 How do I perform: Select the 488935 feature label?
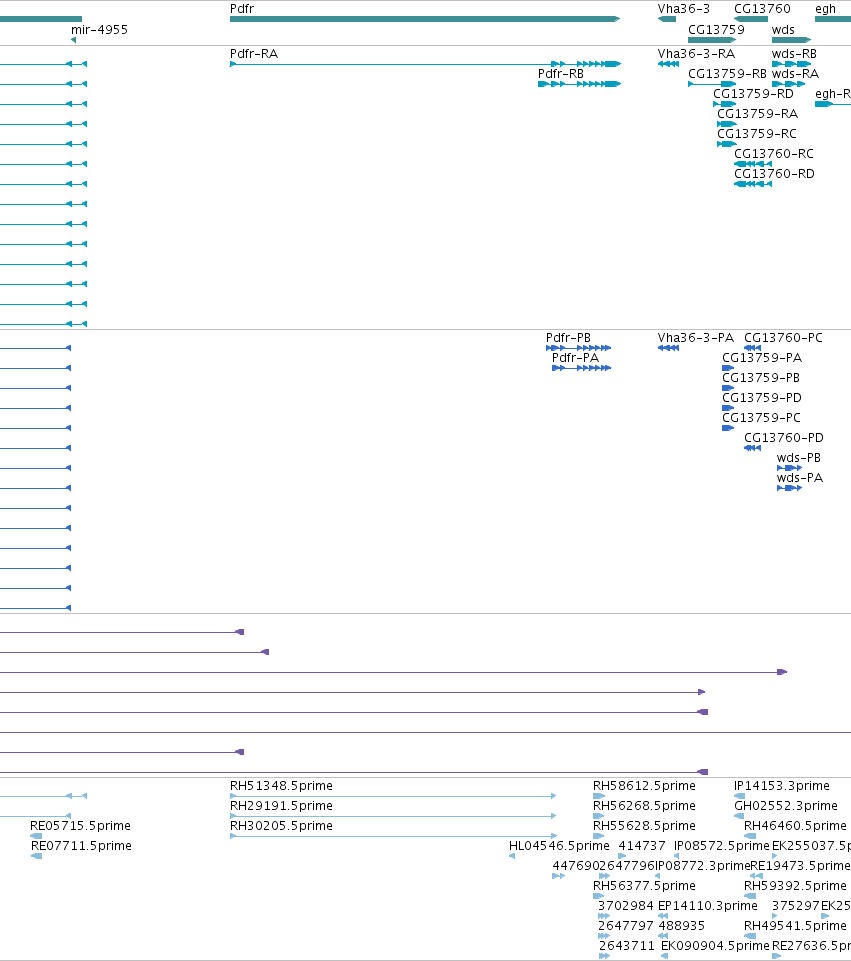pos(681,925)
